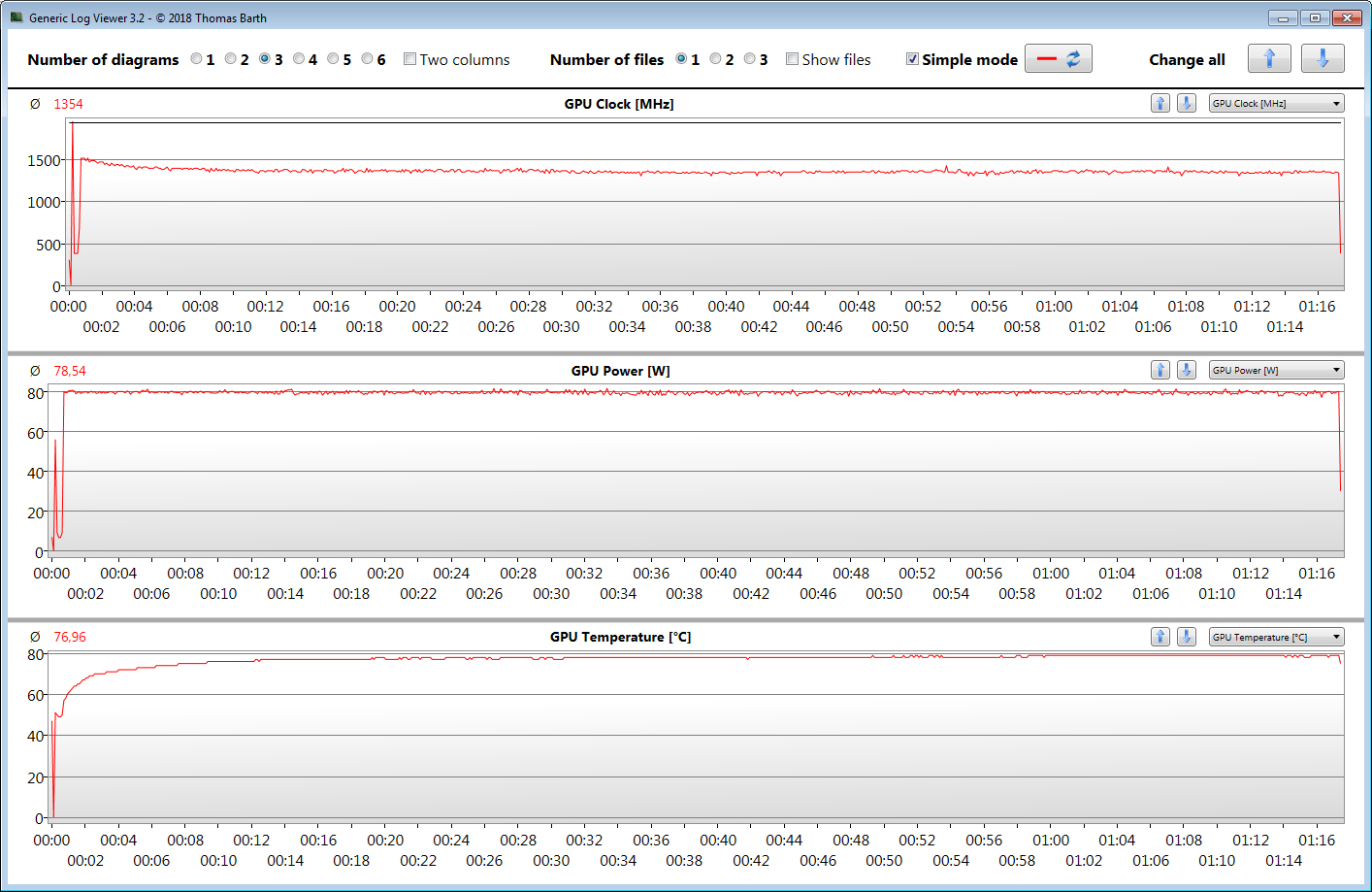The image size is (1372, 892).
Task: Click the Change all down arrow button
Action: pos(1322,59)
